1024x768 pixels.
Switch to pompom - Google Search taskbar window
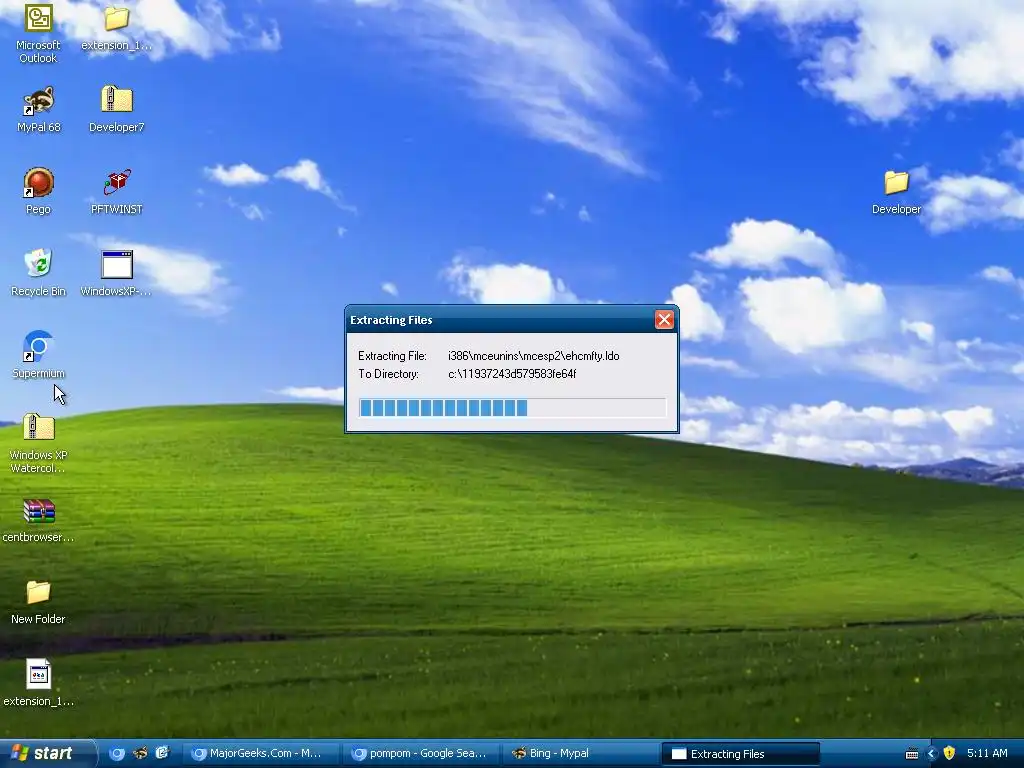point(421,754)
